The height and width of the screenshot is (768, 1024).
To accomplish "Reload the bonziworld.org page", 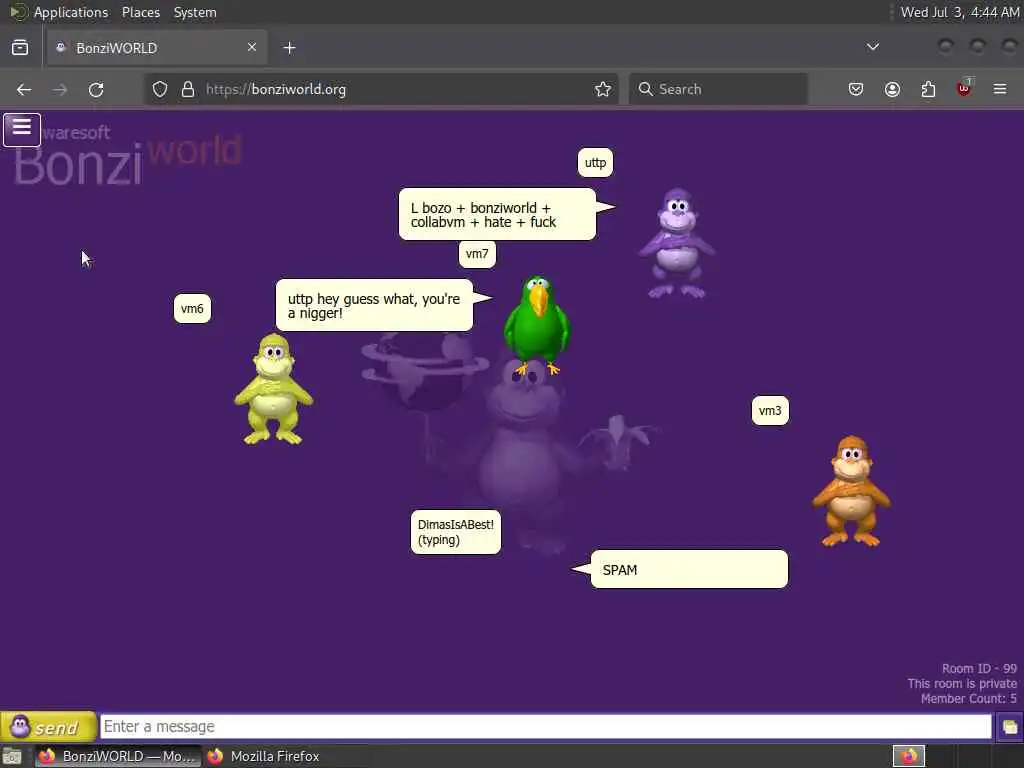I will coord(96,89).
